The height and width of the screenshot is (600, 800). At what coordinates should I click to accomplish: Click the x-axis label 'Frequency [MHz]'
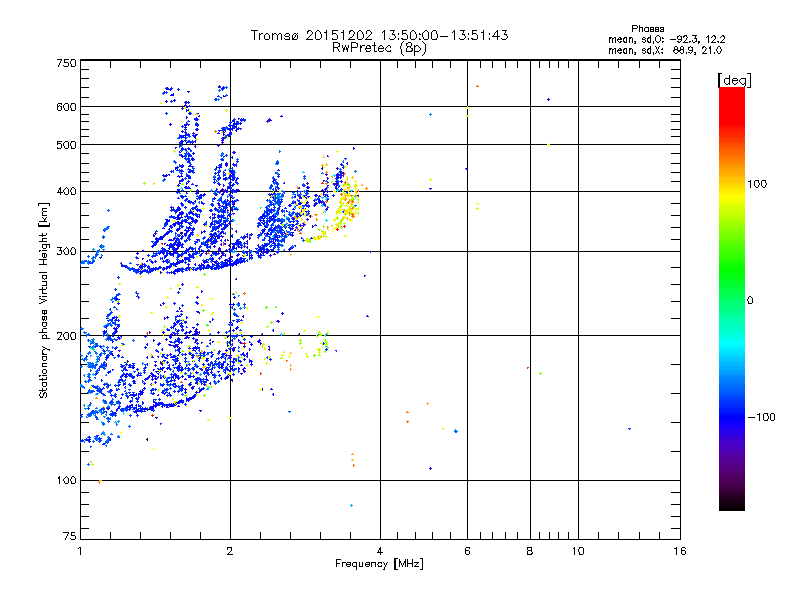[379, 563]
